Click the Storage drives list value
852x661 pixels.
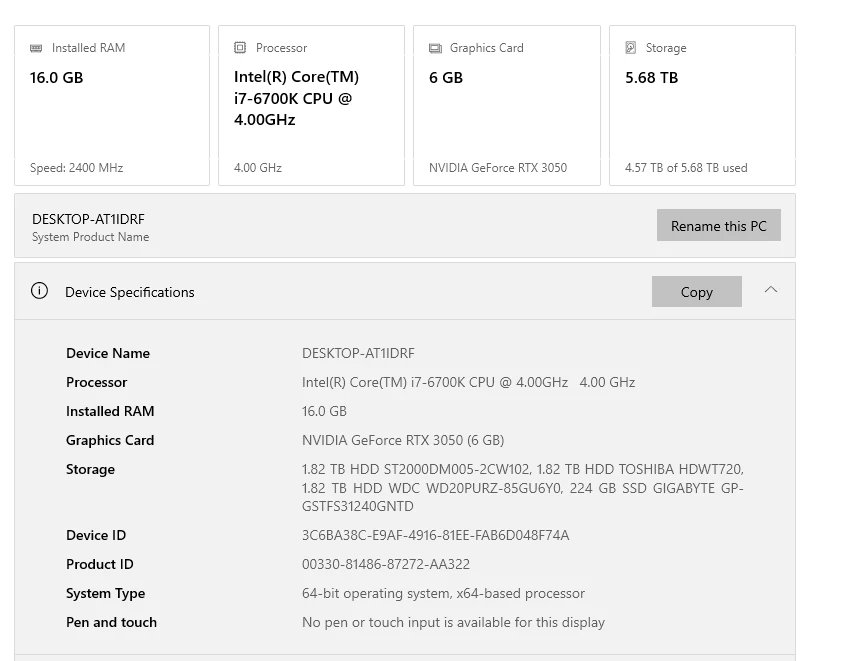pos(523,488)
